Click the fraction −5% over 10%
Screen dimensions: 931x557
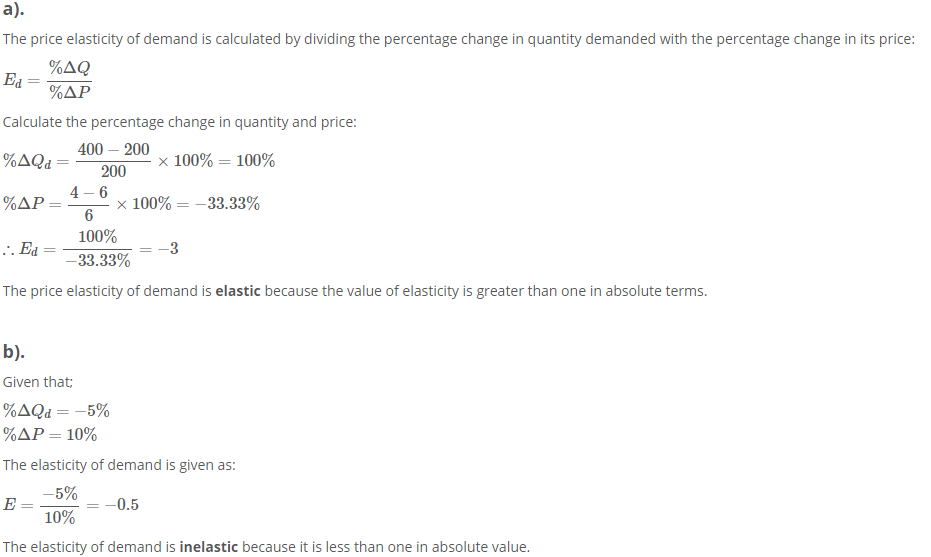[59, 505]
